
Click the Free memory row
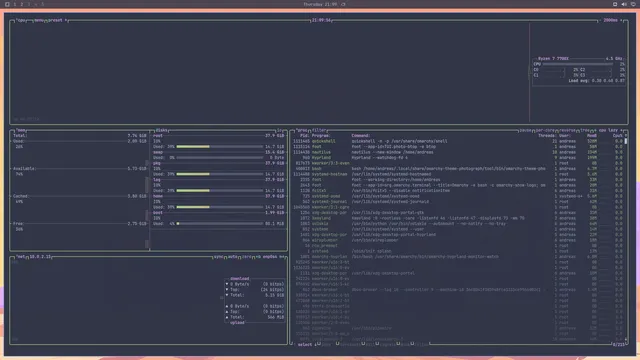point(80,224)
